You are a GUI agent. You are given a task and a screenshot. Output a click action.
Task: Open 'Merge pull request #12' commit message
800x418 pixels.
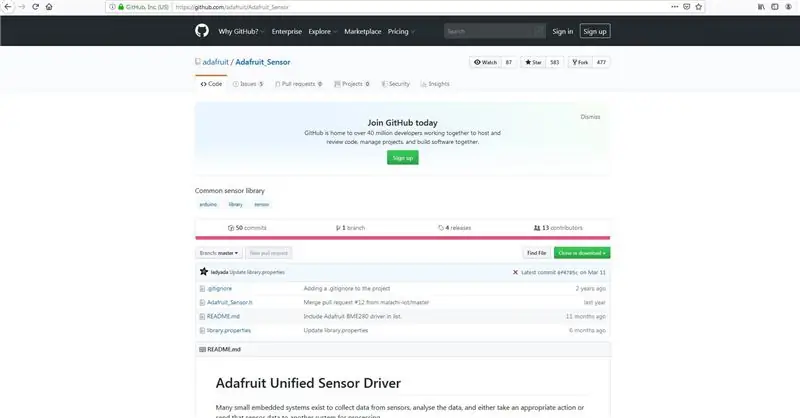pos(366,302)
